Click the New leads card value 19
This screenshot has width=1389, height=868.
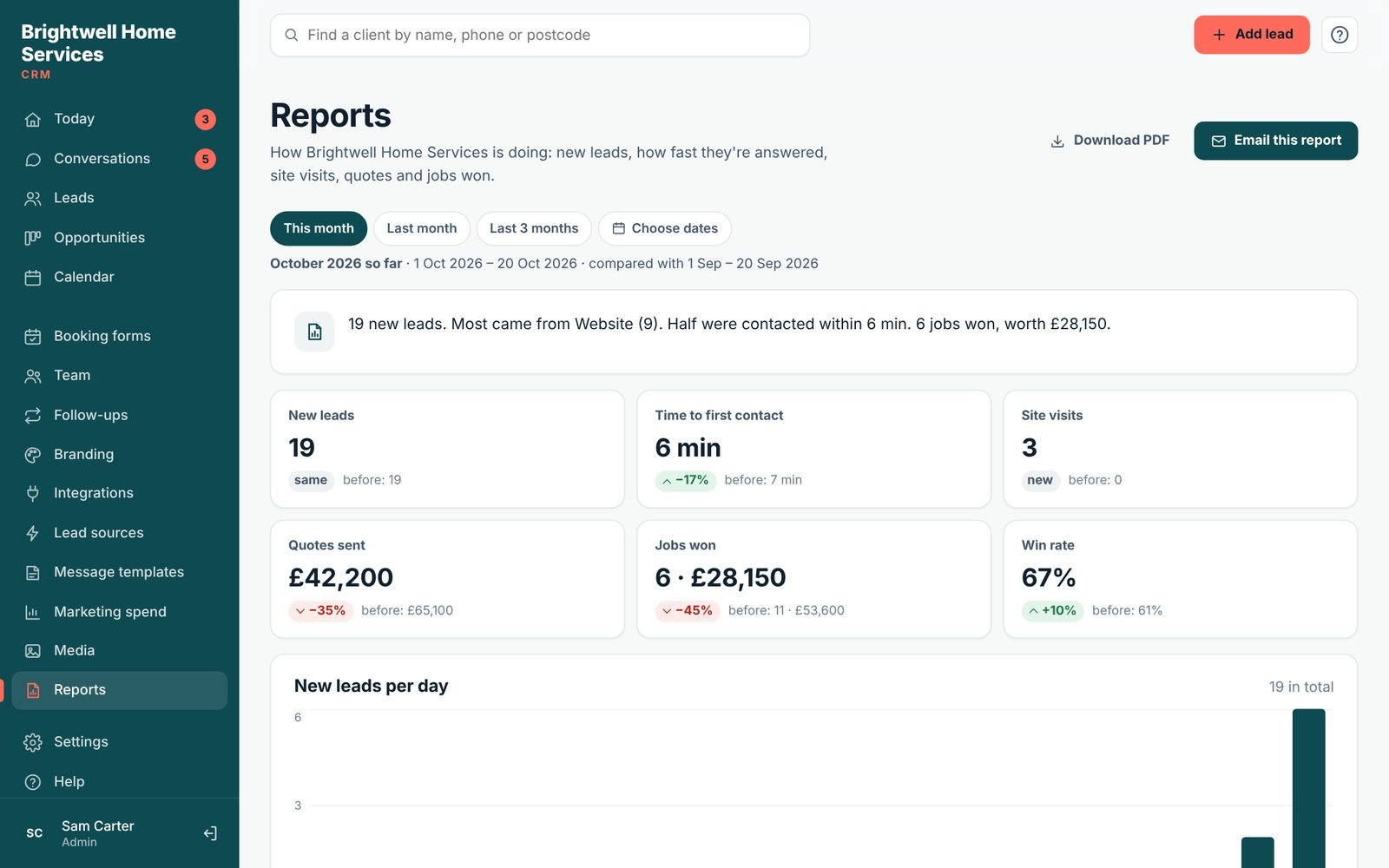point(301,448)
